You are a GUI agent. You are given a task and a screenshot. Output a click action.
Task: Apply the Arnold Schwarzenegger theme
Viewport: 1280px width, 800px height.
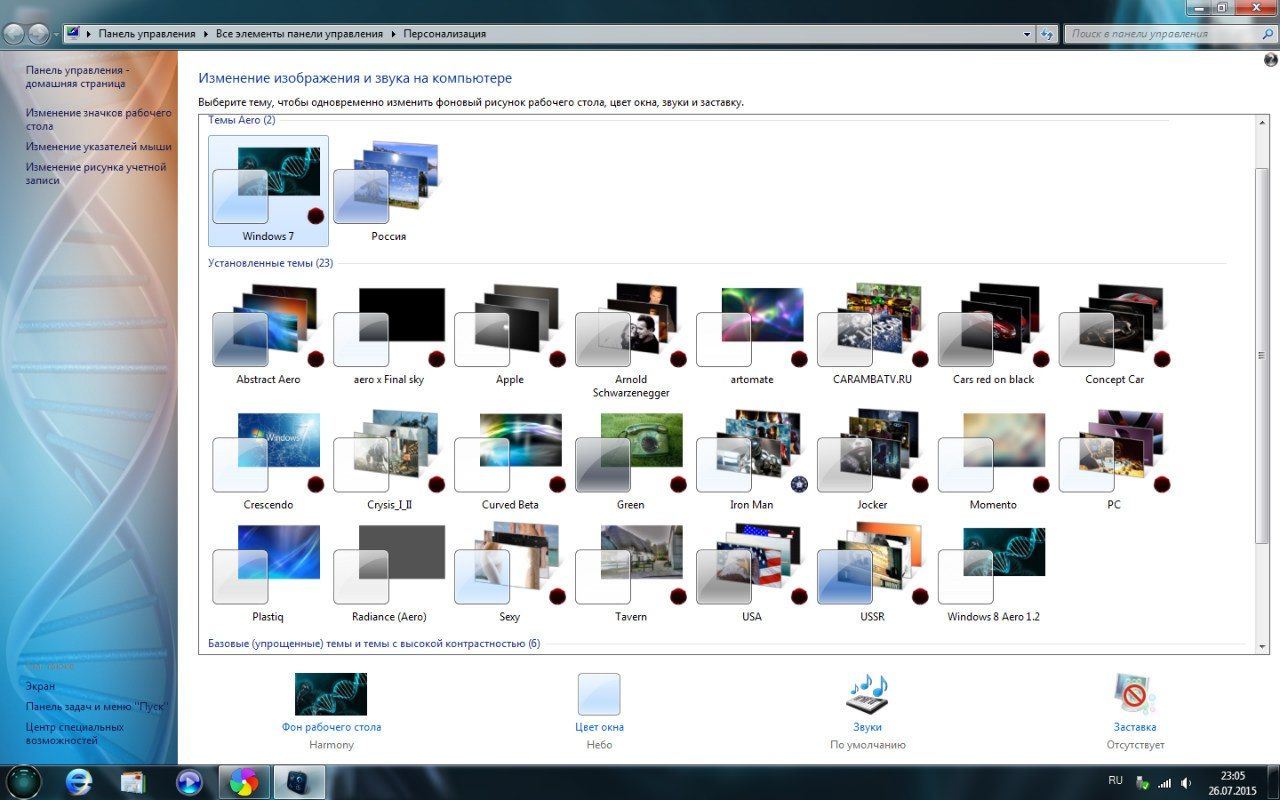tap(631, 340)
